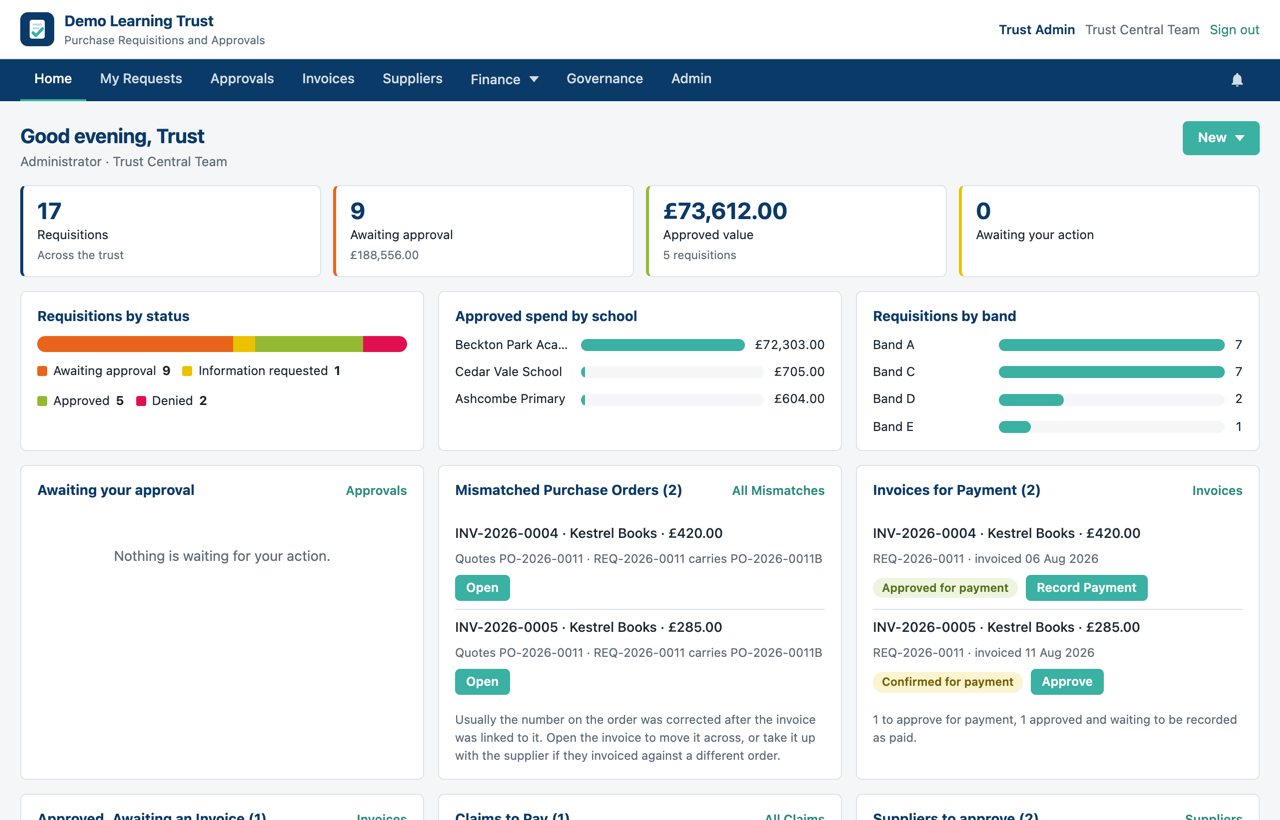Approve INV-2026-0005 for payment

(1067, 682)
